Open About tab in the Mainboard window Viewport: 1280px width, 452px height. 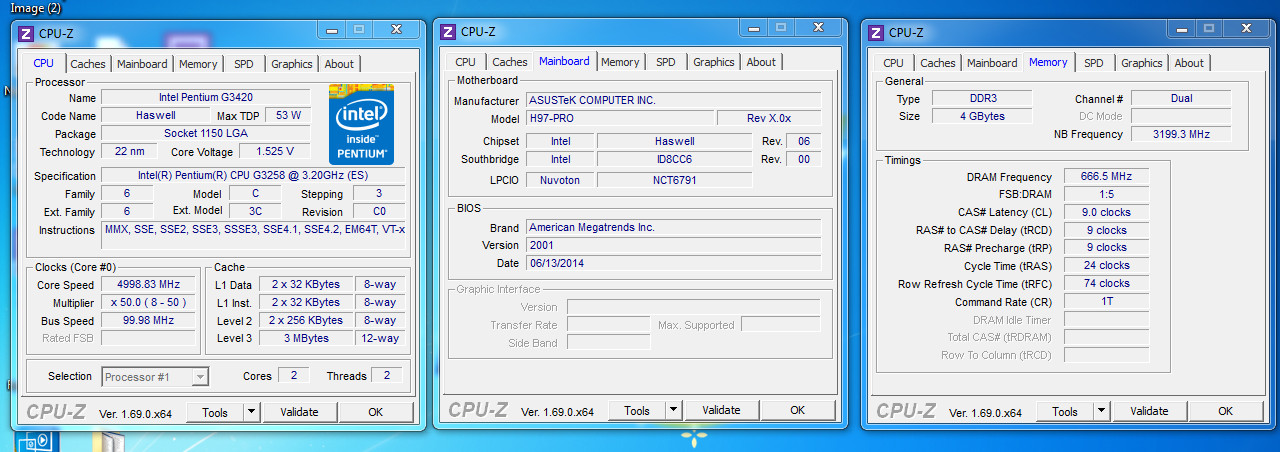point(761,62)
